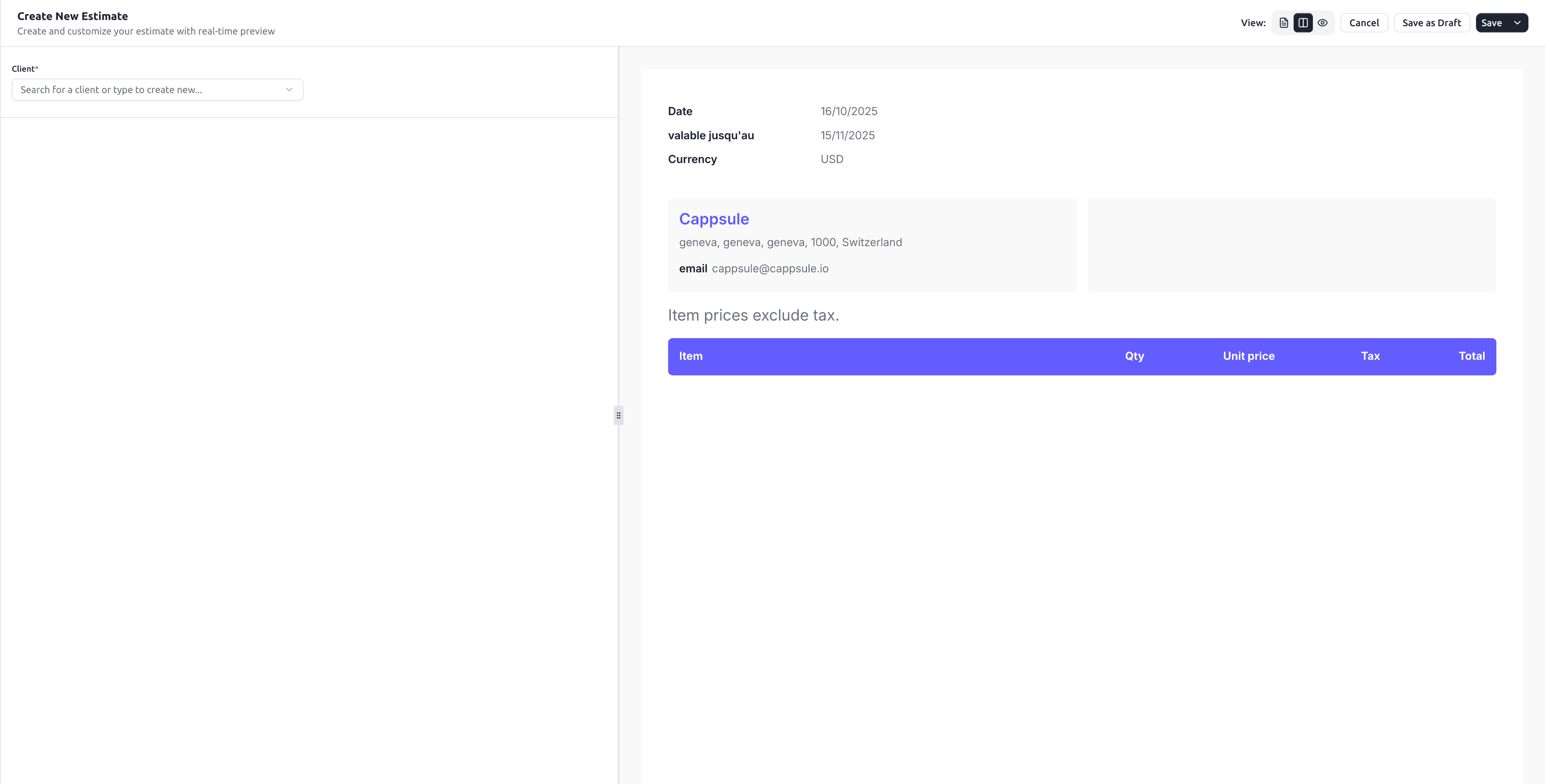Click the Cancel button

[1364, 22]
